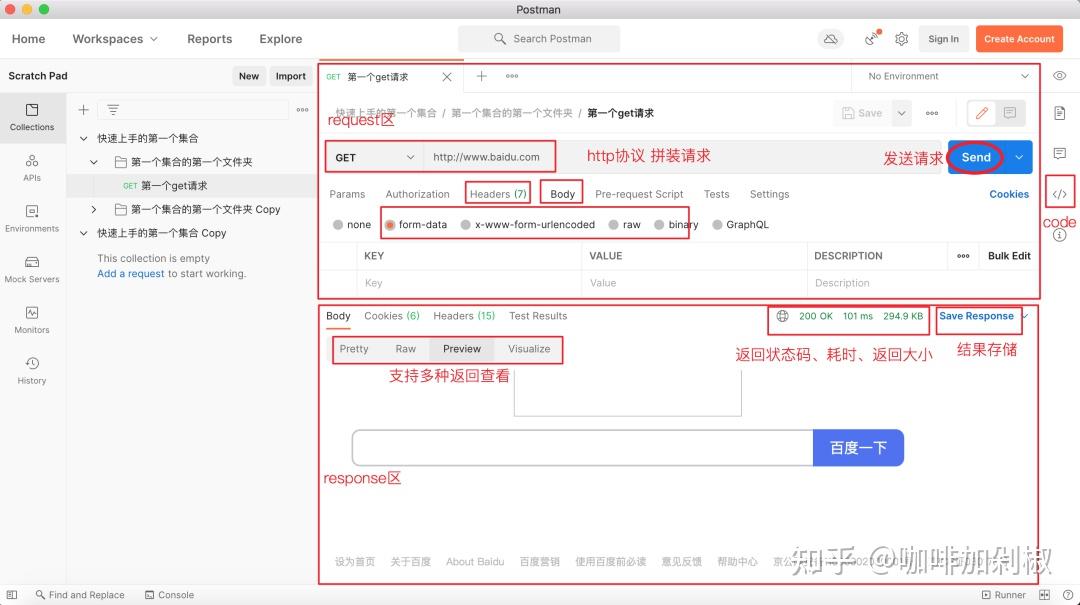Open Postman settings gear
Screen dimensions: 1080x605
click(900, 38)
